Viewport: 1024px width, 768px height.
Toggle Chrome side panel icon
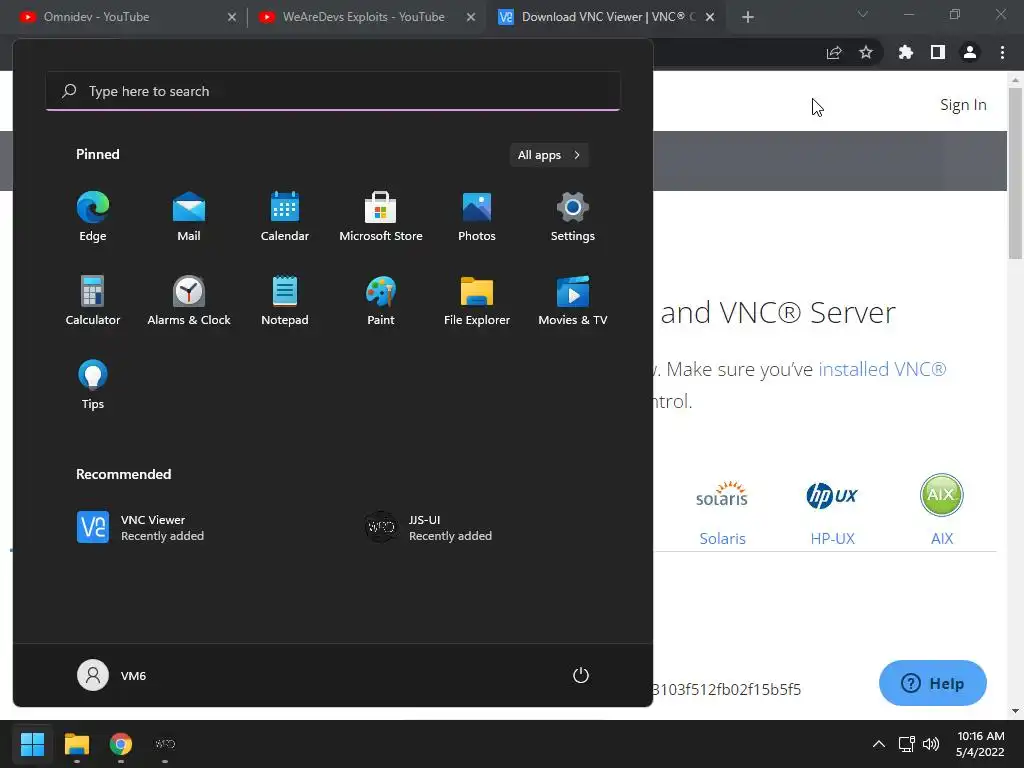[938, 52]
